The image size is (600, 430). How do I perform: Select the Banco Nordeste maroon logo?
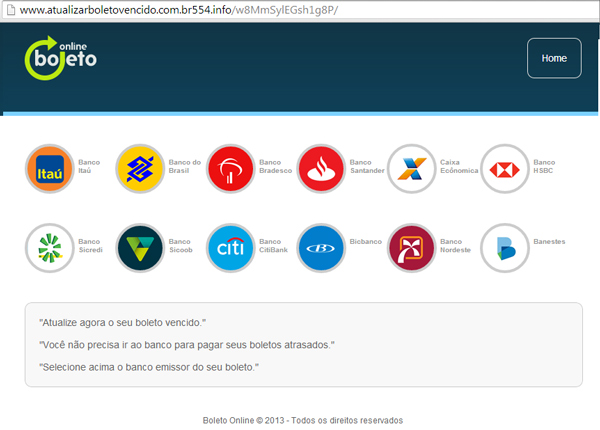coord(411,247)
